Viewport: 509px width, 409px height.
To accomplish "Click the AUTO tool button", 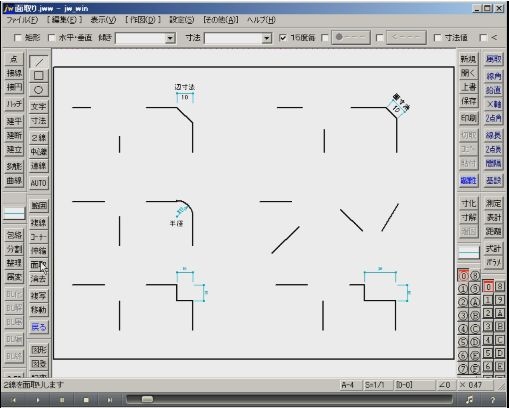I will (x=39, y=183).
